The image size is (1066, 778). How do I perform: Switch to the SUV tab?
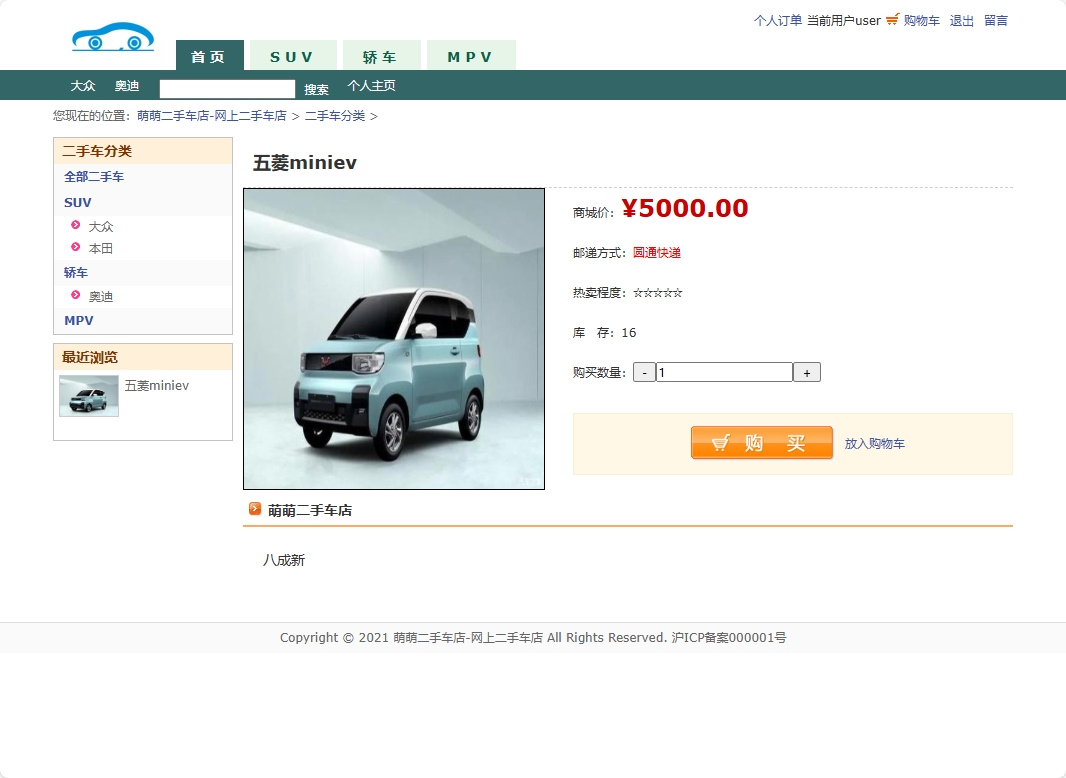pyautogui.click(x=293, y=55)
